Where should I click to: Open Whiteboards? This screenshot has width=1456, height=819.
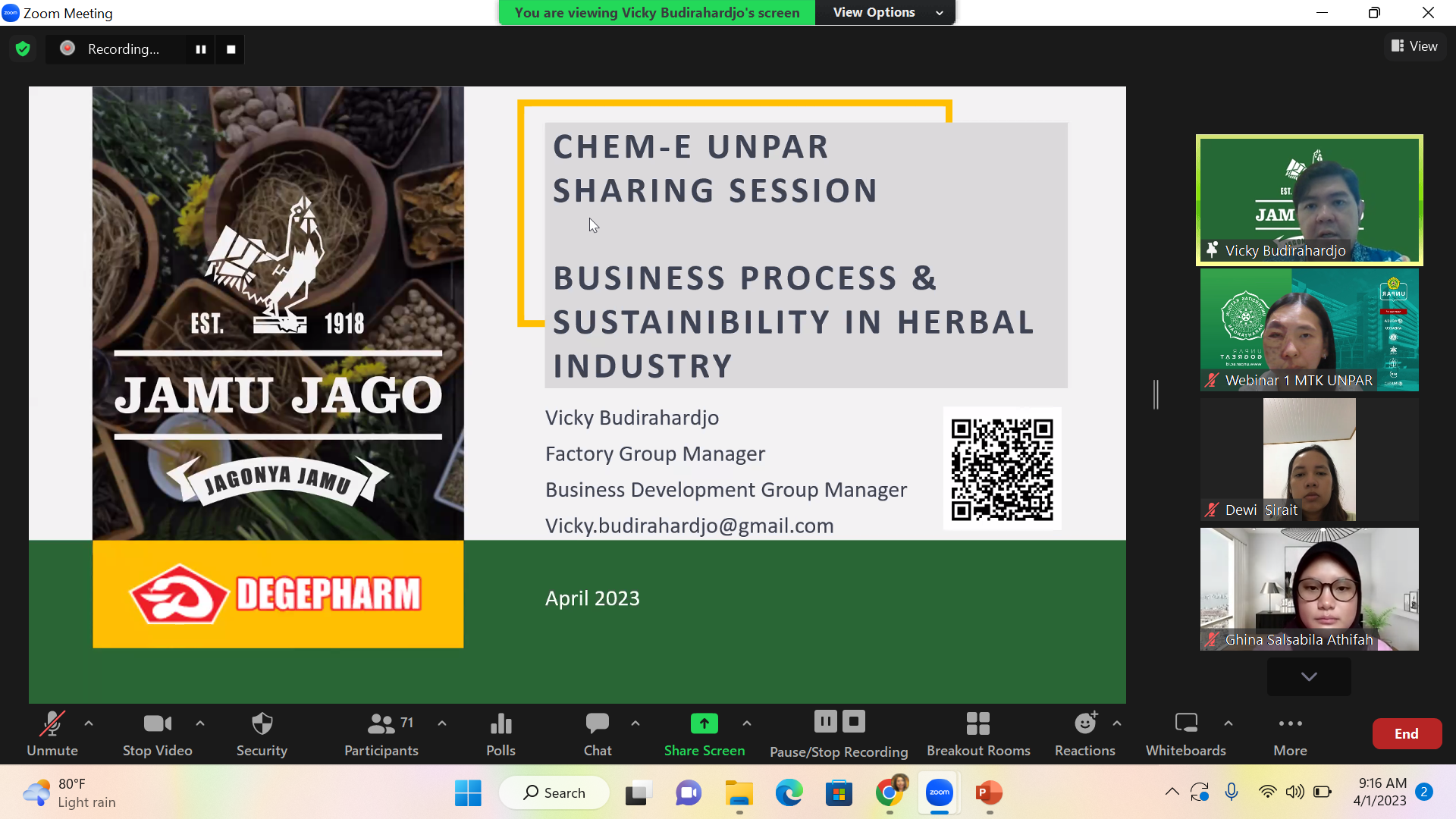point(1185,733)
